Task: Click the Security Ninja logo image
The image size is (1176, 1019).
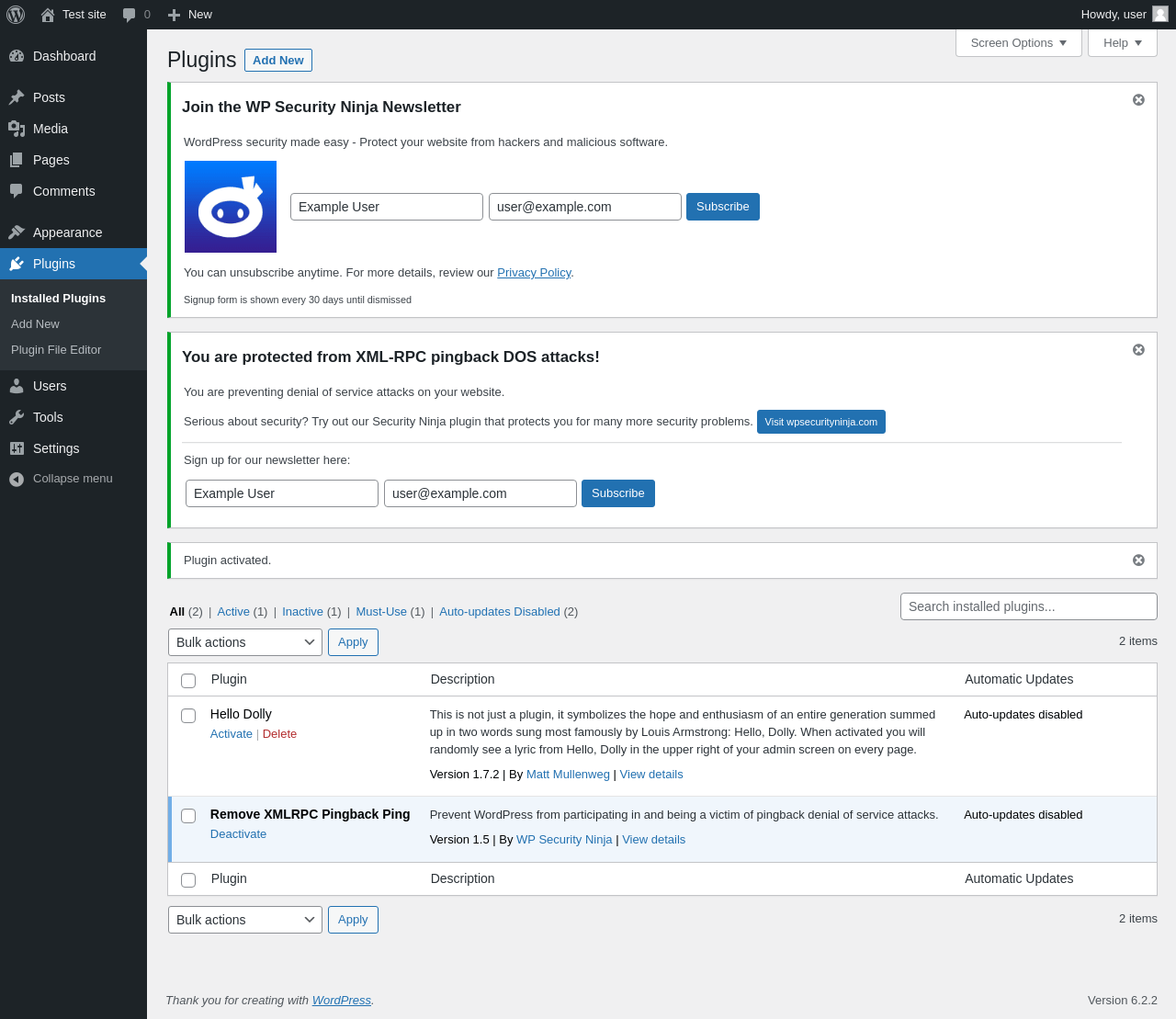Action: pyautogui.click(x=231, y=207)
